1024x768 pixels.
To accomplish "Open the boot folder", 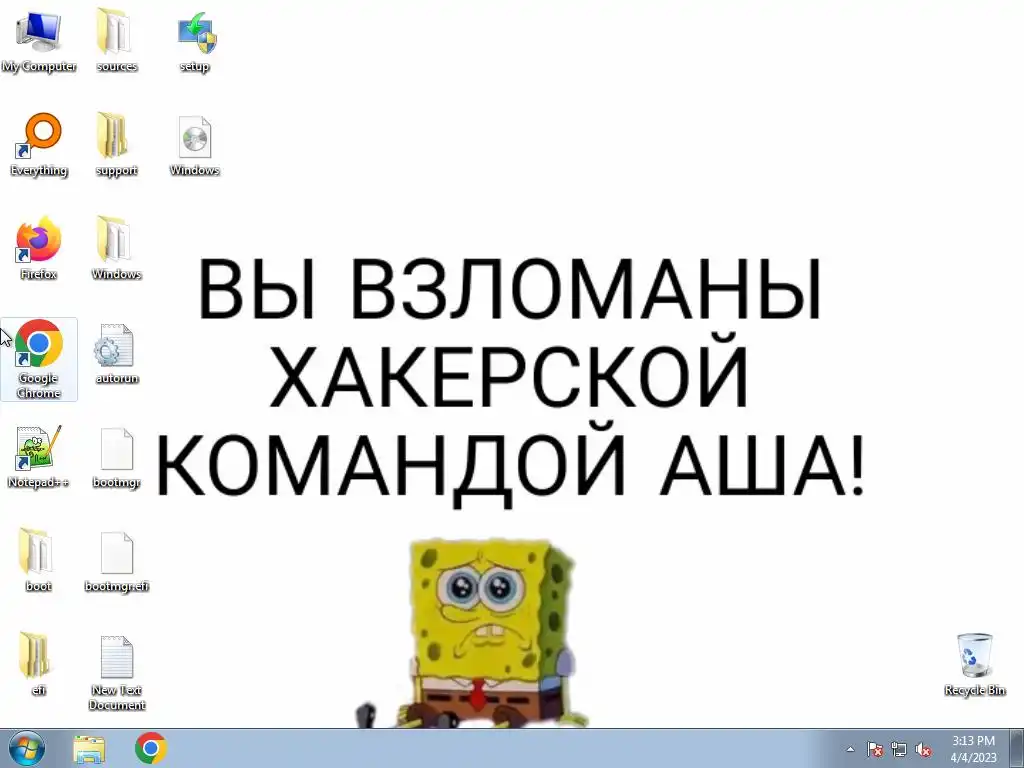I will click(39, 560).
